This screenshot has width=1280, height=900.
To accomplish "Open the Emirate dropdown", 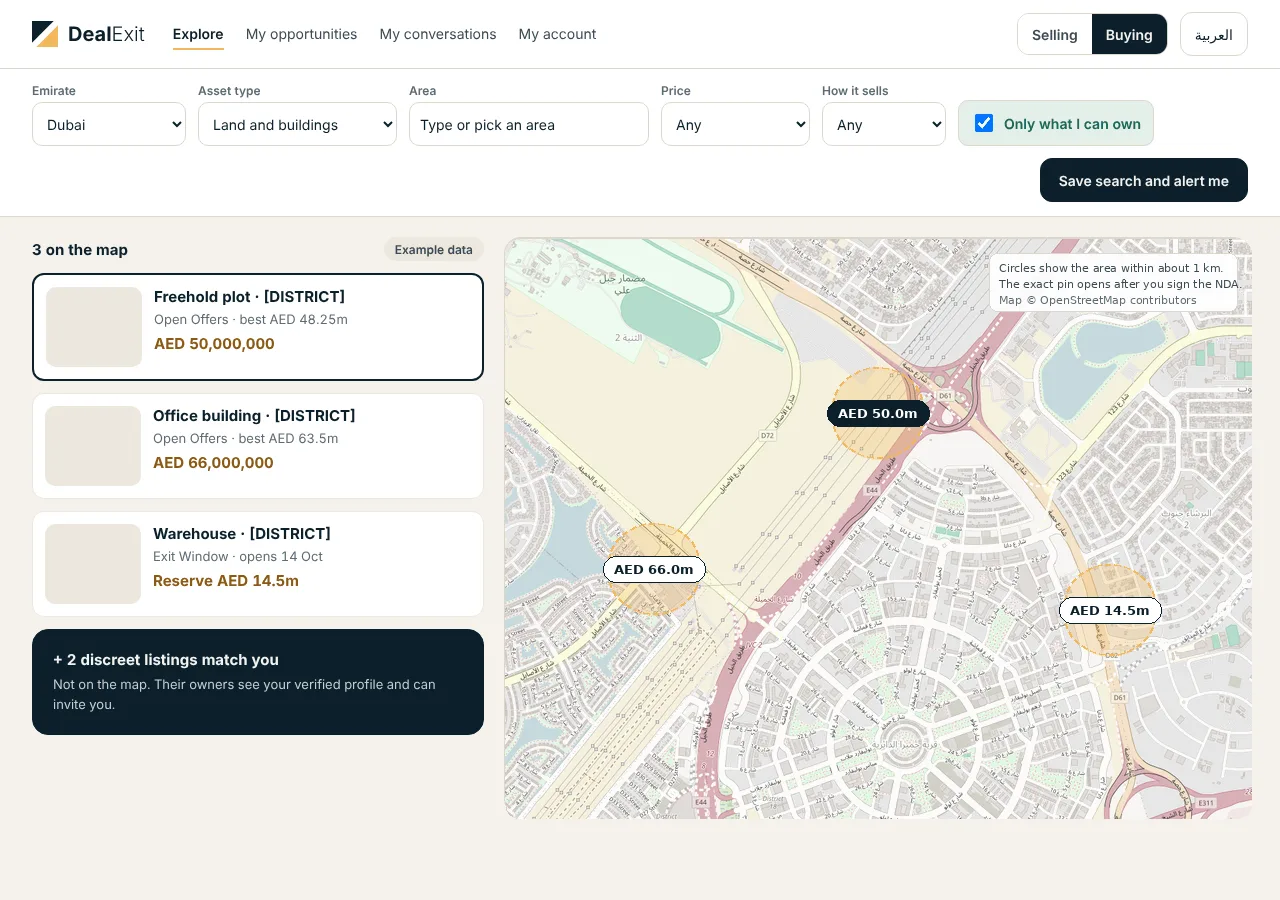I will coord(109,124).
